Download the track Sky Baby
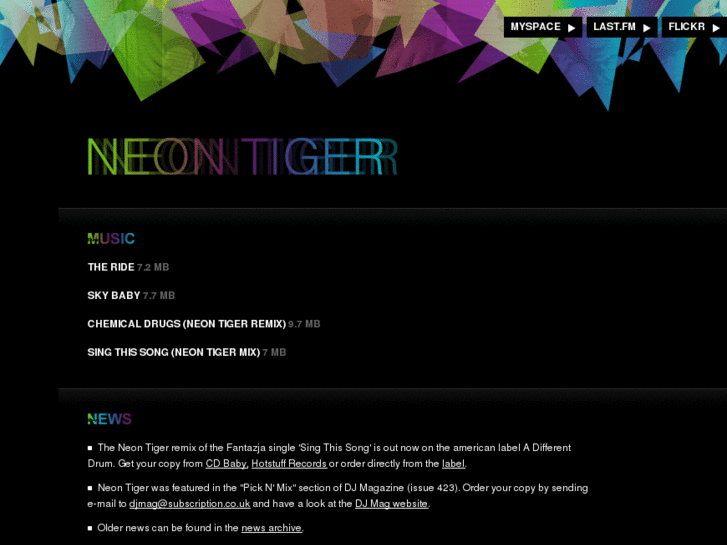 [114, 295]
